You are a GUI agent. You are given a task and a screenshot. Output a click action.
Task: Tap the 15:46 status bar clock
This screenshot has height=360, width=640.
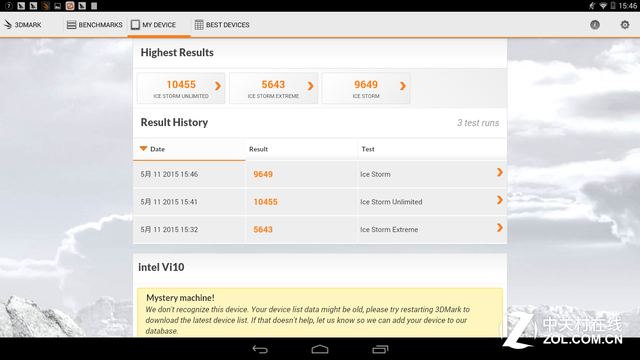pyautogui.click(x=627, y=6)
